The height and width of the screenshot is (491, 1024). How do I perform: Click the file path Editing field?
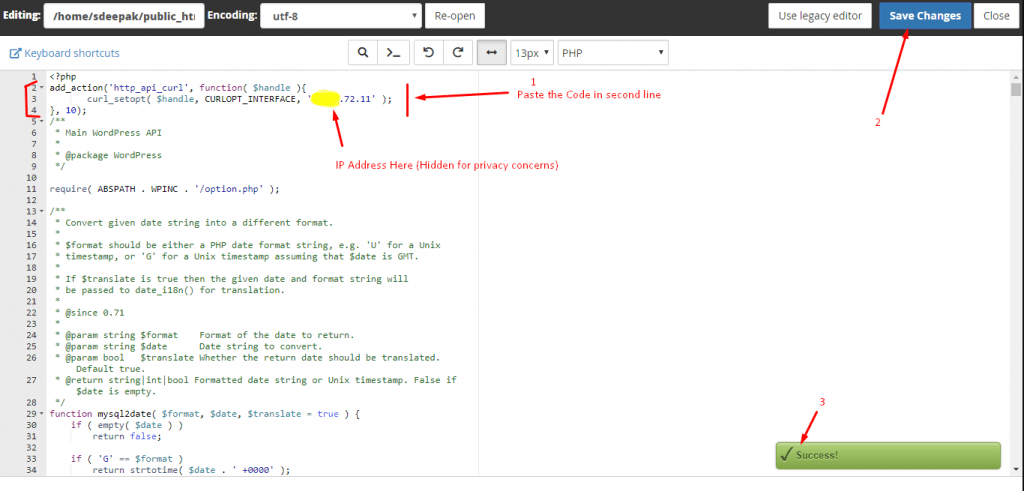click(124, 16)
